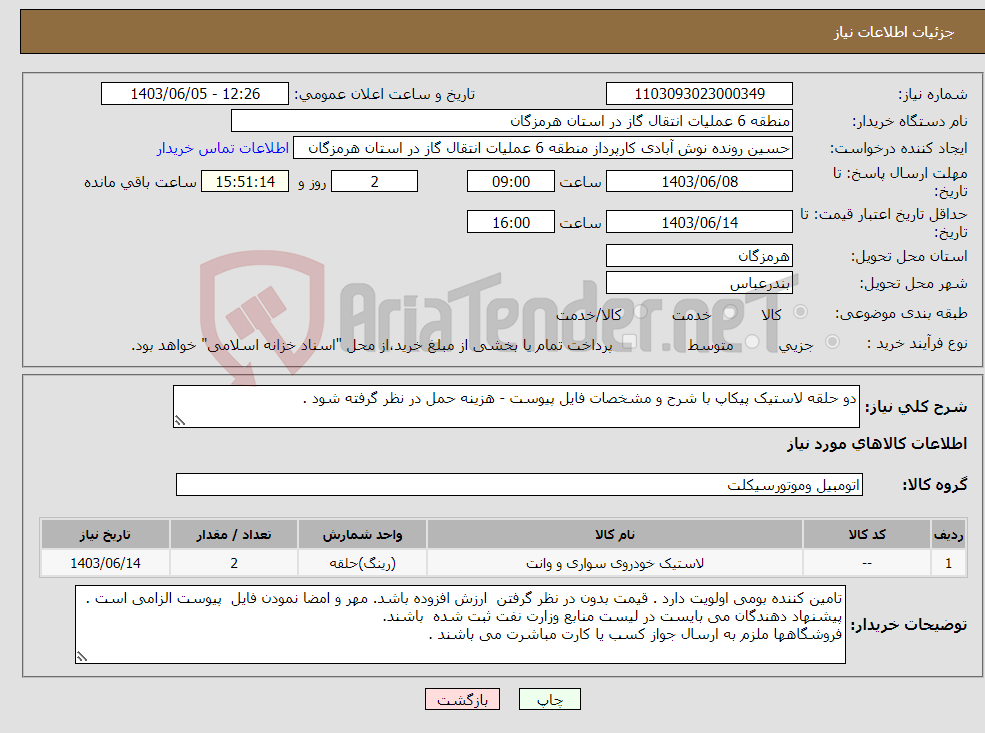Select the کالا/خدمت radio button
This screenshot has height=733, width=985.
pos(640,312)
